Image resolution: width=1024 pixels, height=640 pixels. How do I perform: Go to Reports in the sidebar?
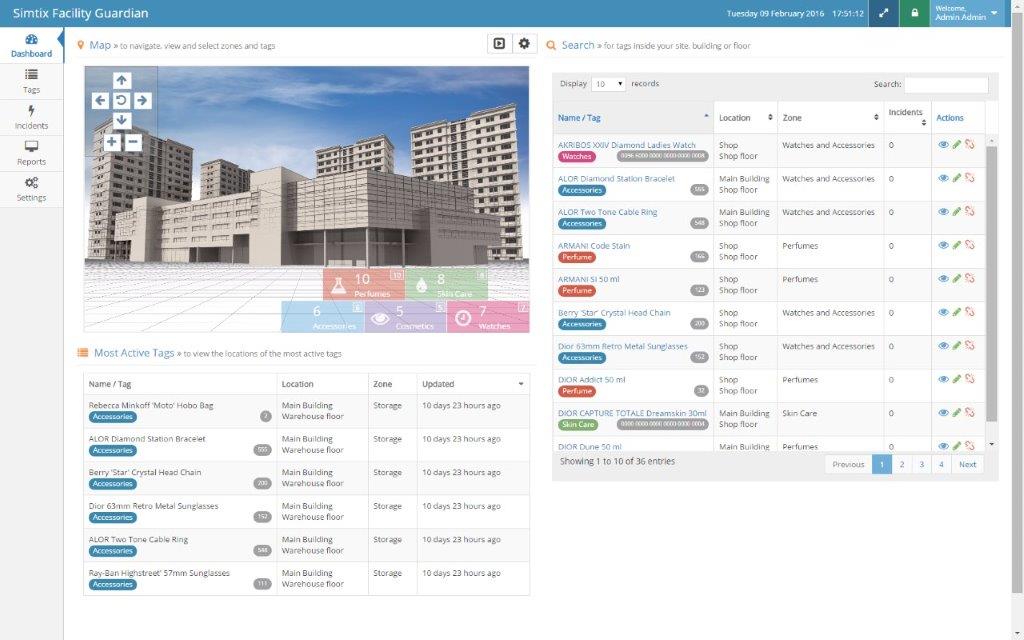pyautogui.click(x=31, y=153)
